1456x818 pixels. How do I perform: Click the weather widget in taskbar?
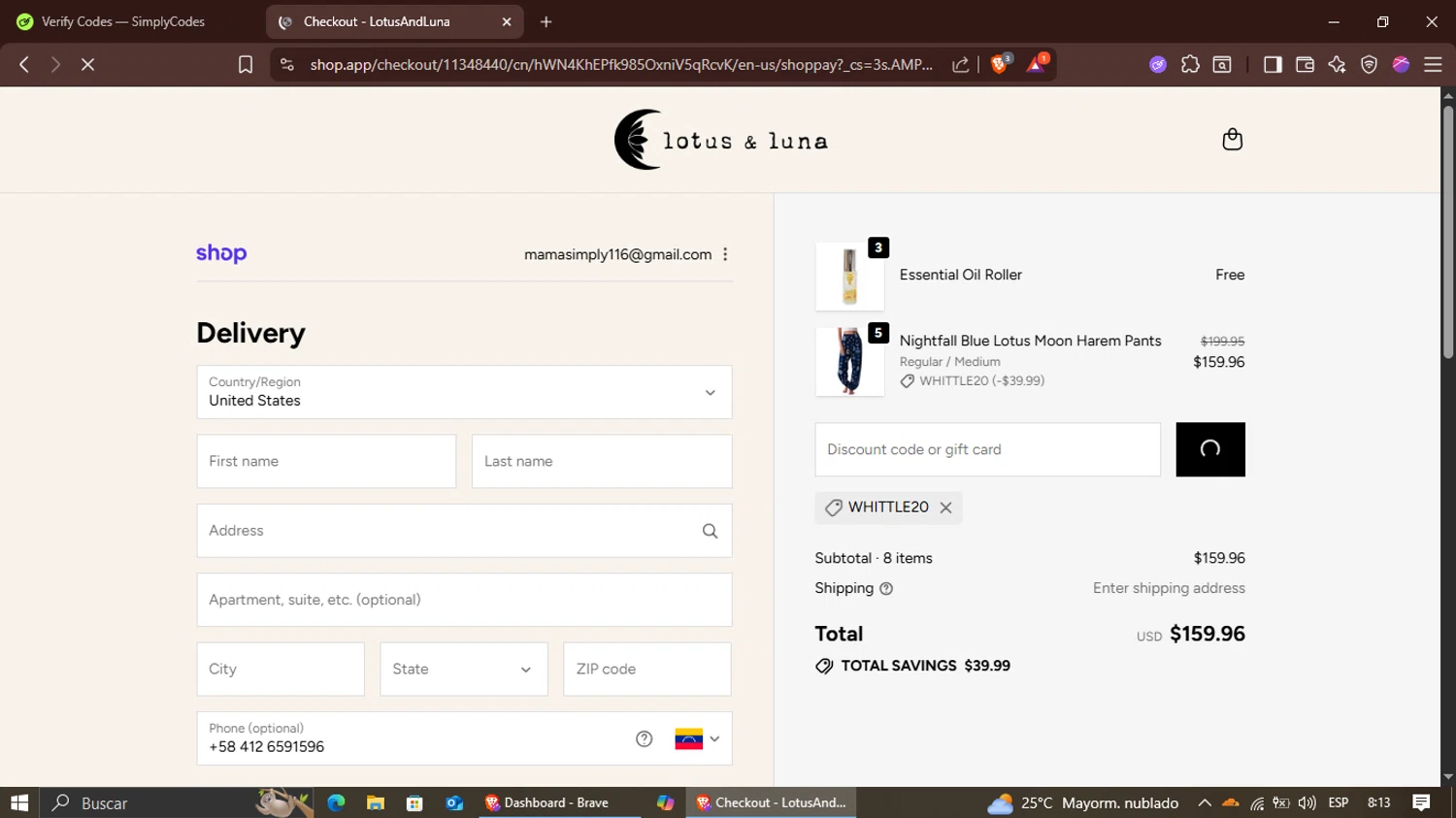pos(1082,802)
